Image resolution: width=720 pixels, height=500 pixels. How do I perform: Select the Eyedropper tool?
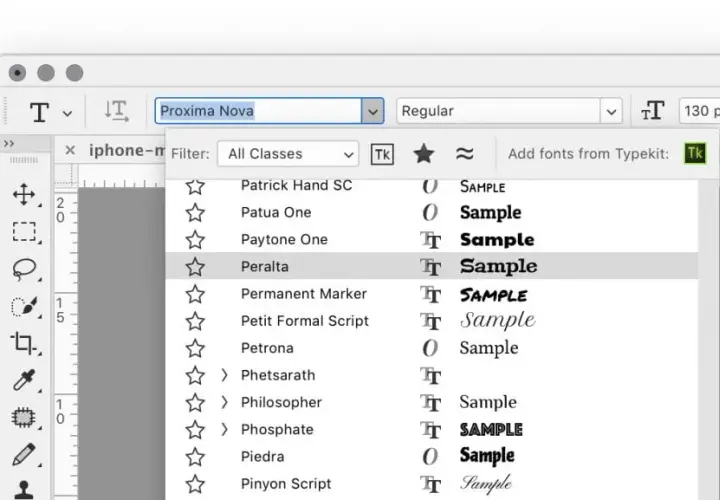[x=24, y=380]
